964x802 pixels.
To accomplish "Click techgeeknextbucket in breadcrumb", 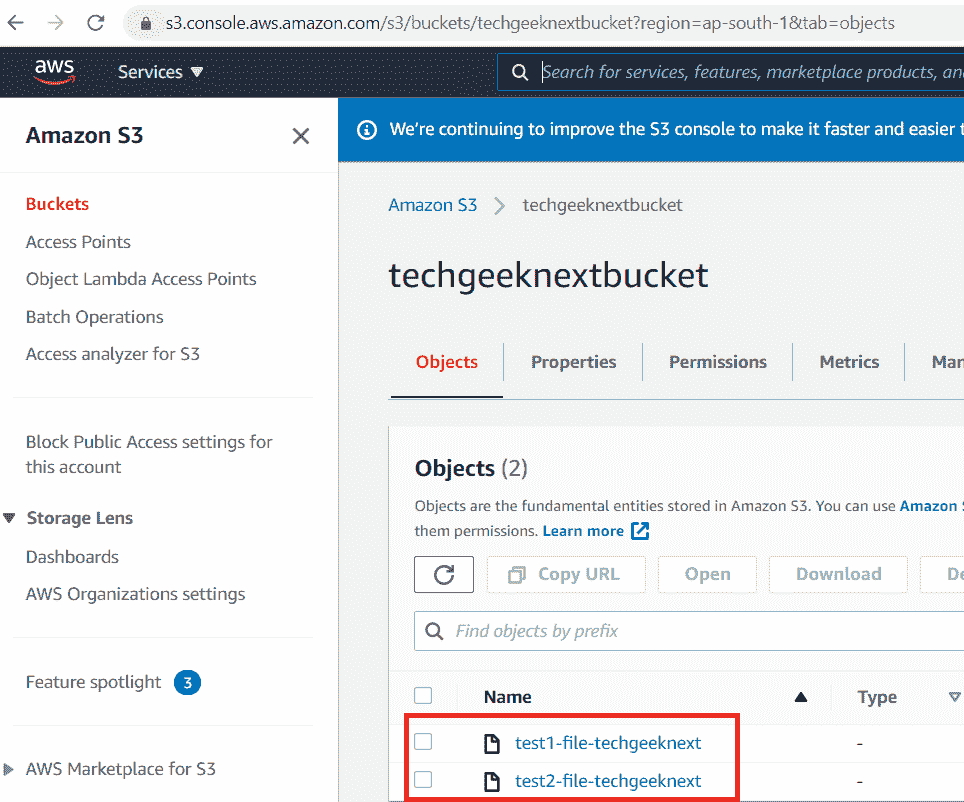I will [x=602, y=205].
